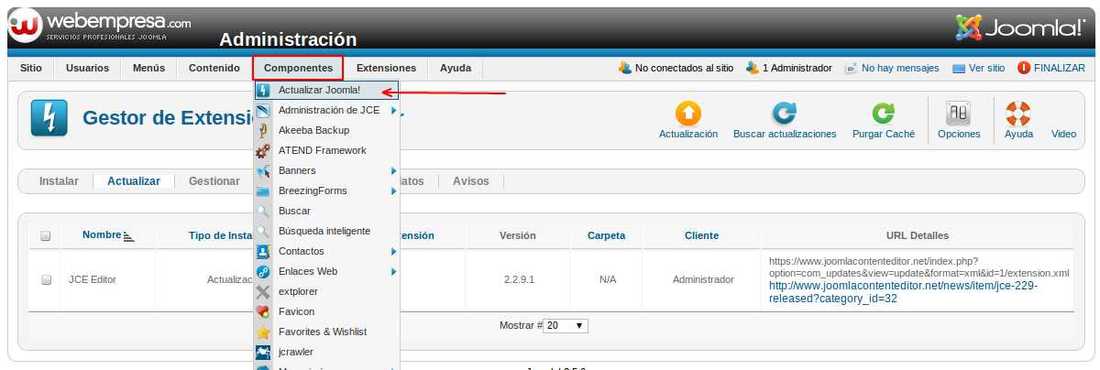Image resolution: width=1100 pixels, height=370 pixels.
Task: Click the No hay mensajes link
Action: click(900, 68)
